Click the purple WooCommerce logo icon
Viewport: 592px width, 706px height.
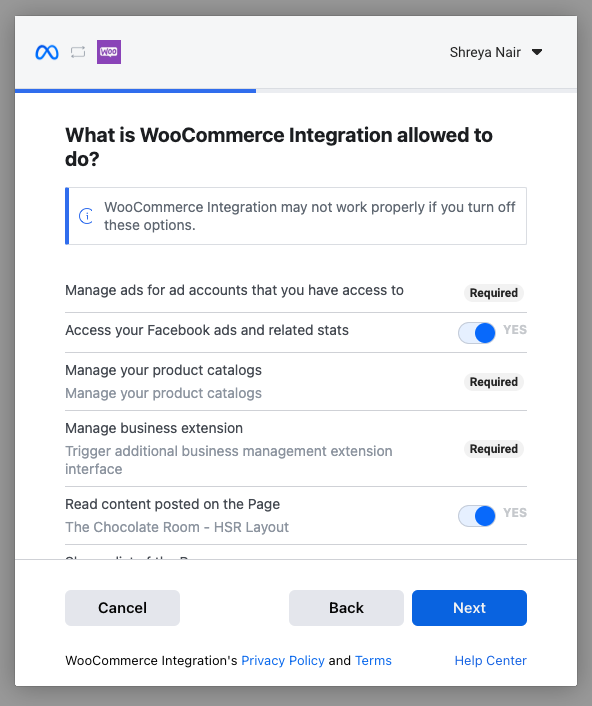109,52
